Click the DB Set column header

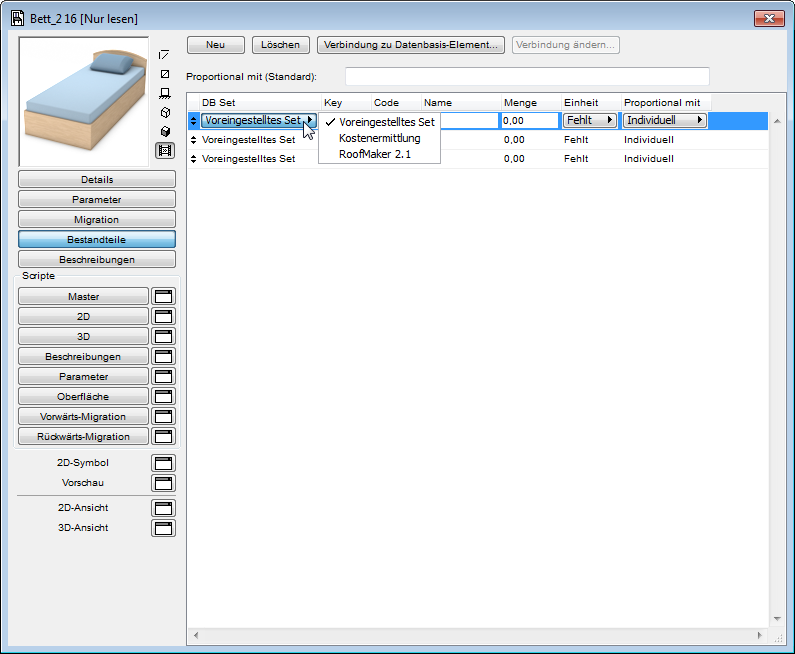(x=261, y=102)
